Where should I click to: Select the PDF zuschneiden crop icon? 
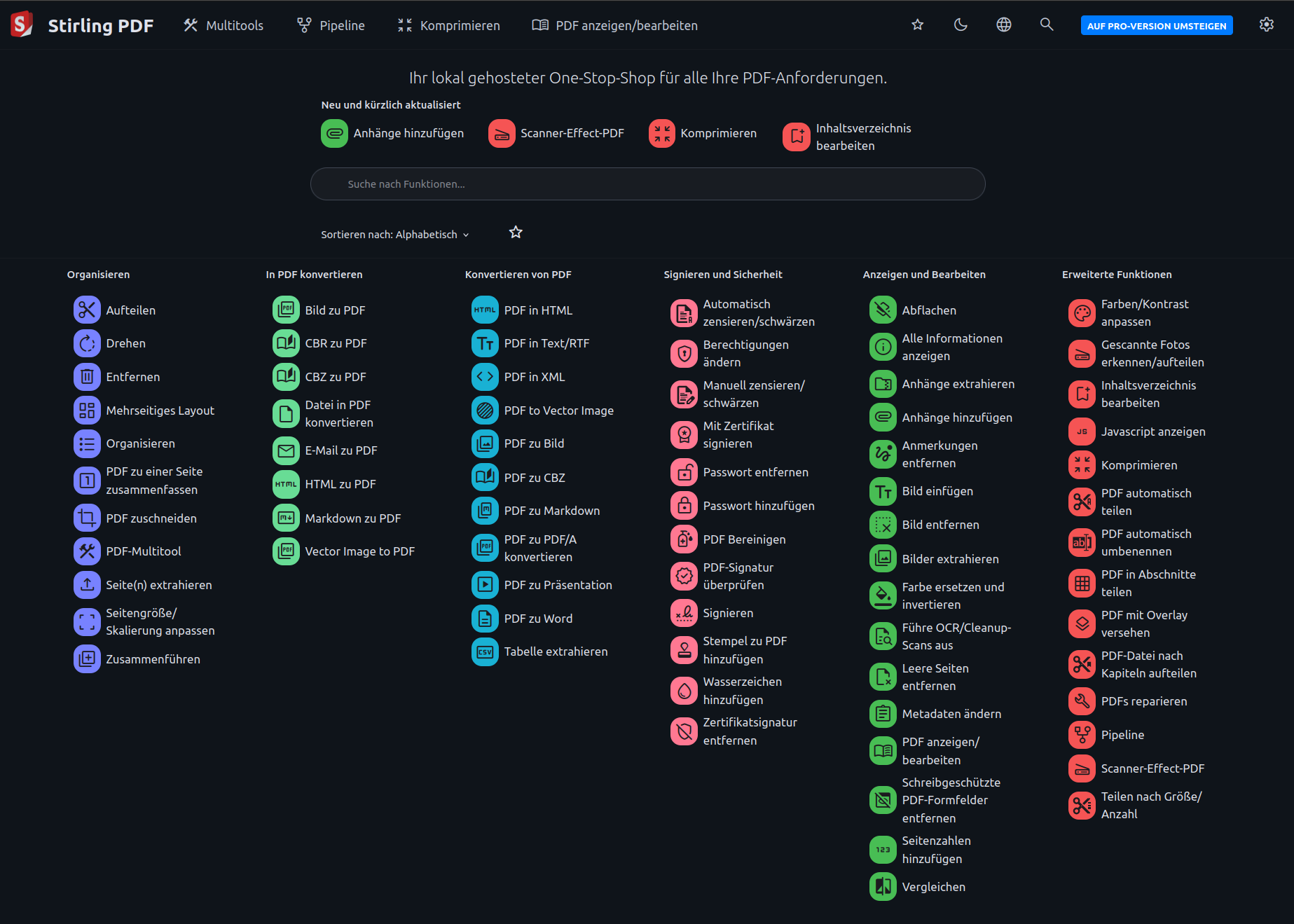pos(87,518)
